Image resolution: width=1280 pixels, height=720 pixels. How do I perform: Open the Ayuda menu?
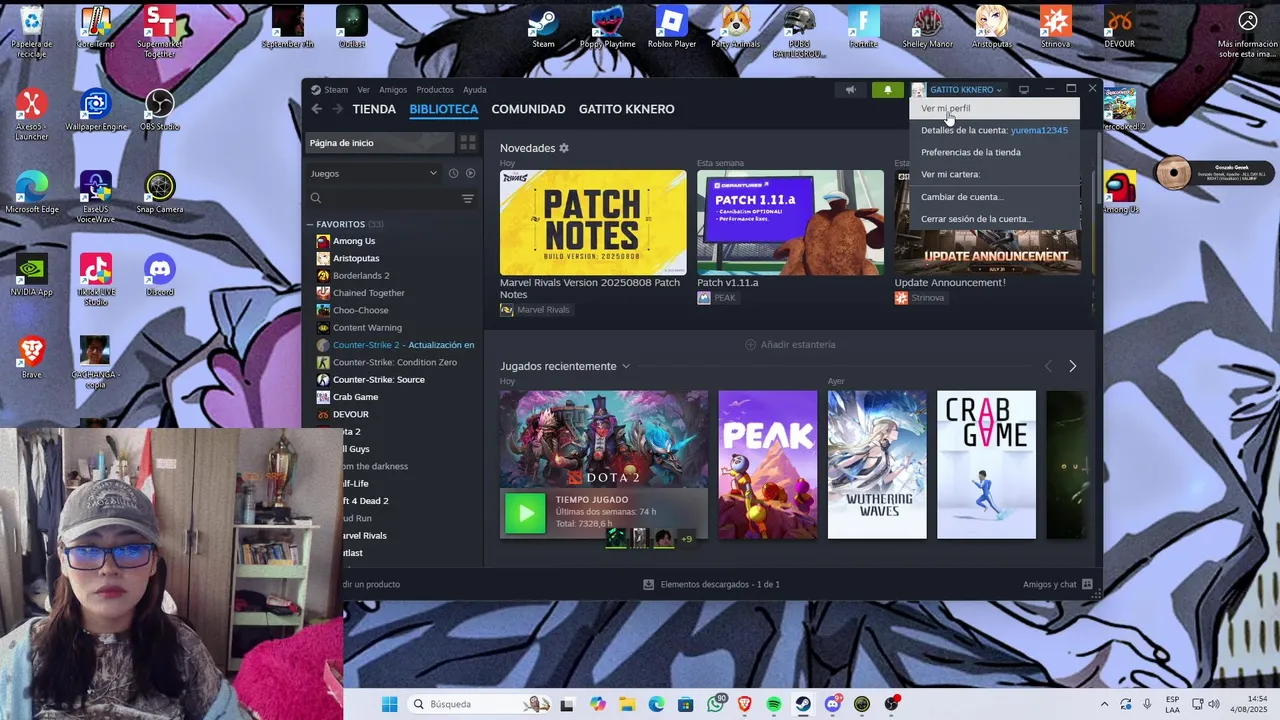[475, 90]
